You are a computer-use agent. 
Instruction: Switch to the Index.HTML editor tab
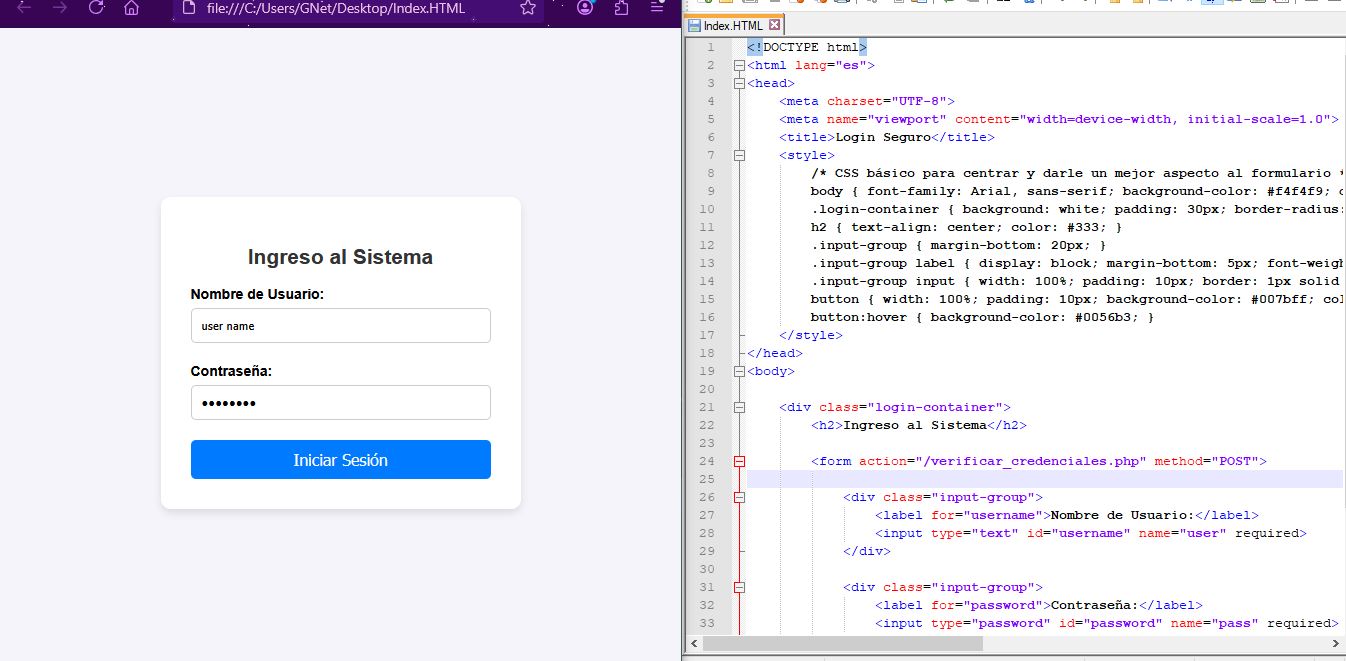[x=732, y=26]
